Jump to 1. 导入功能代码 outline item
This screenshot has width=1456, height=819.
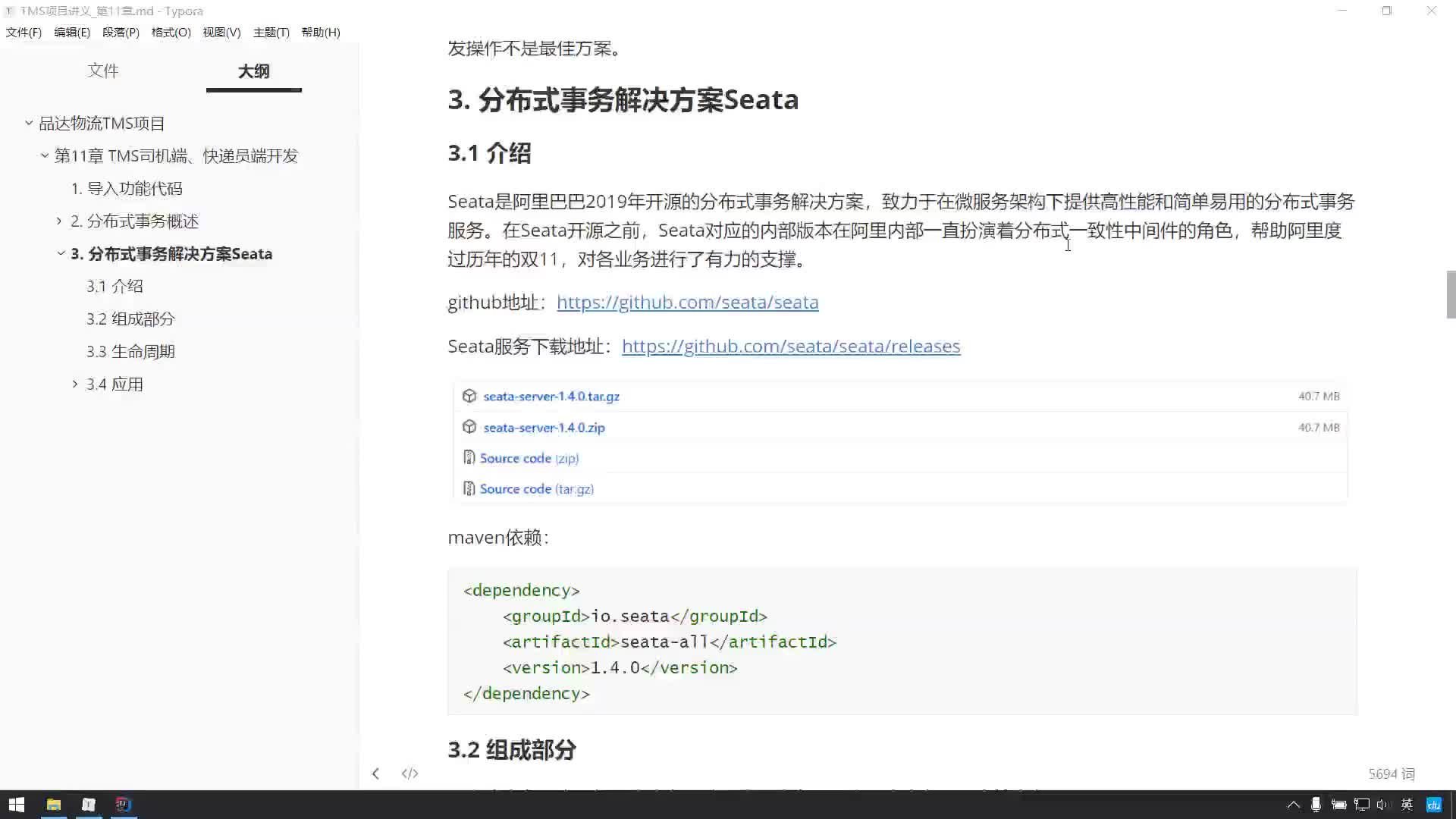[x=127, y=188]
